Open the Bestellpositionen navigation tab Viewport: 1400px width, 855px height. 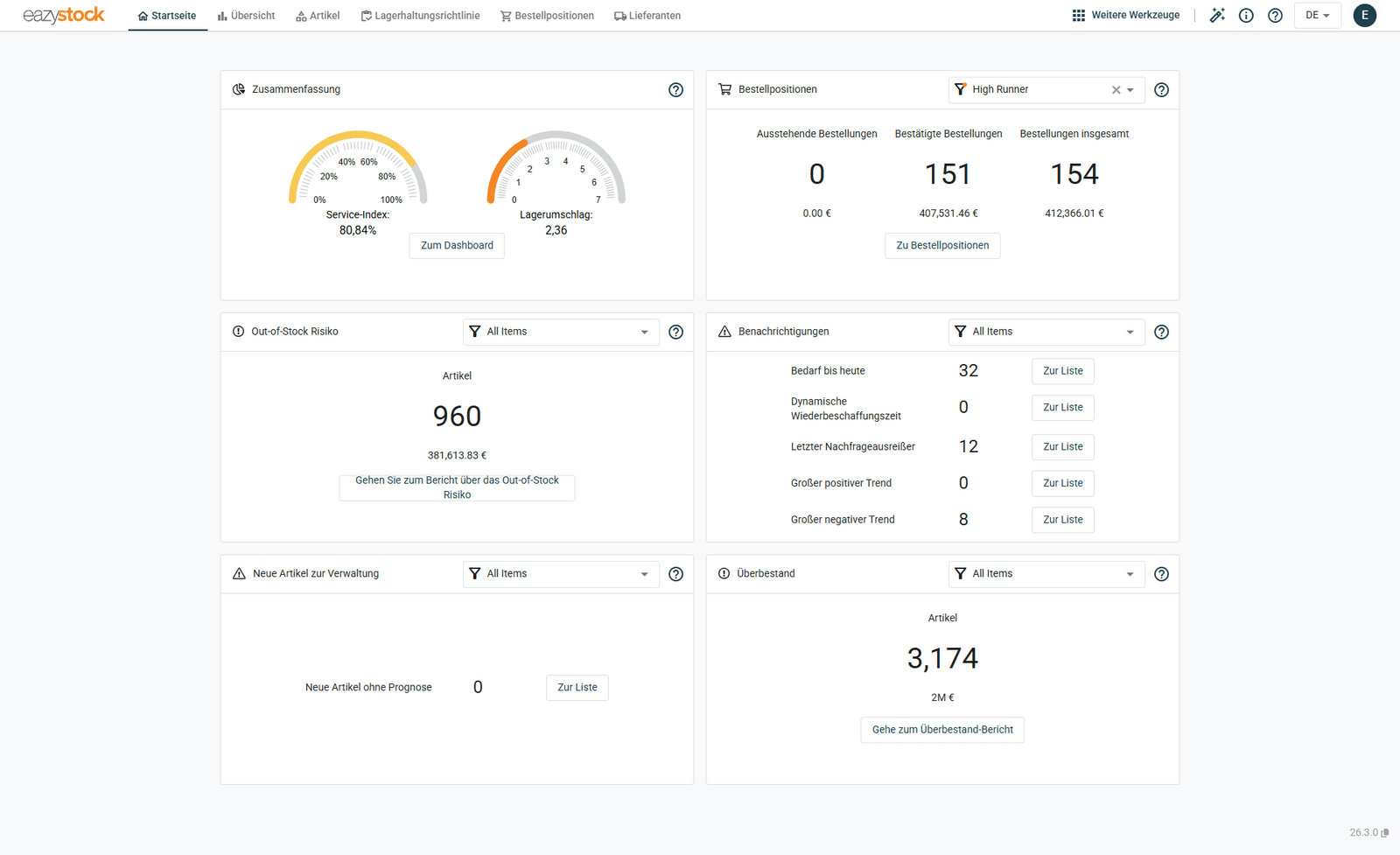547,16
